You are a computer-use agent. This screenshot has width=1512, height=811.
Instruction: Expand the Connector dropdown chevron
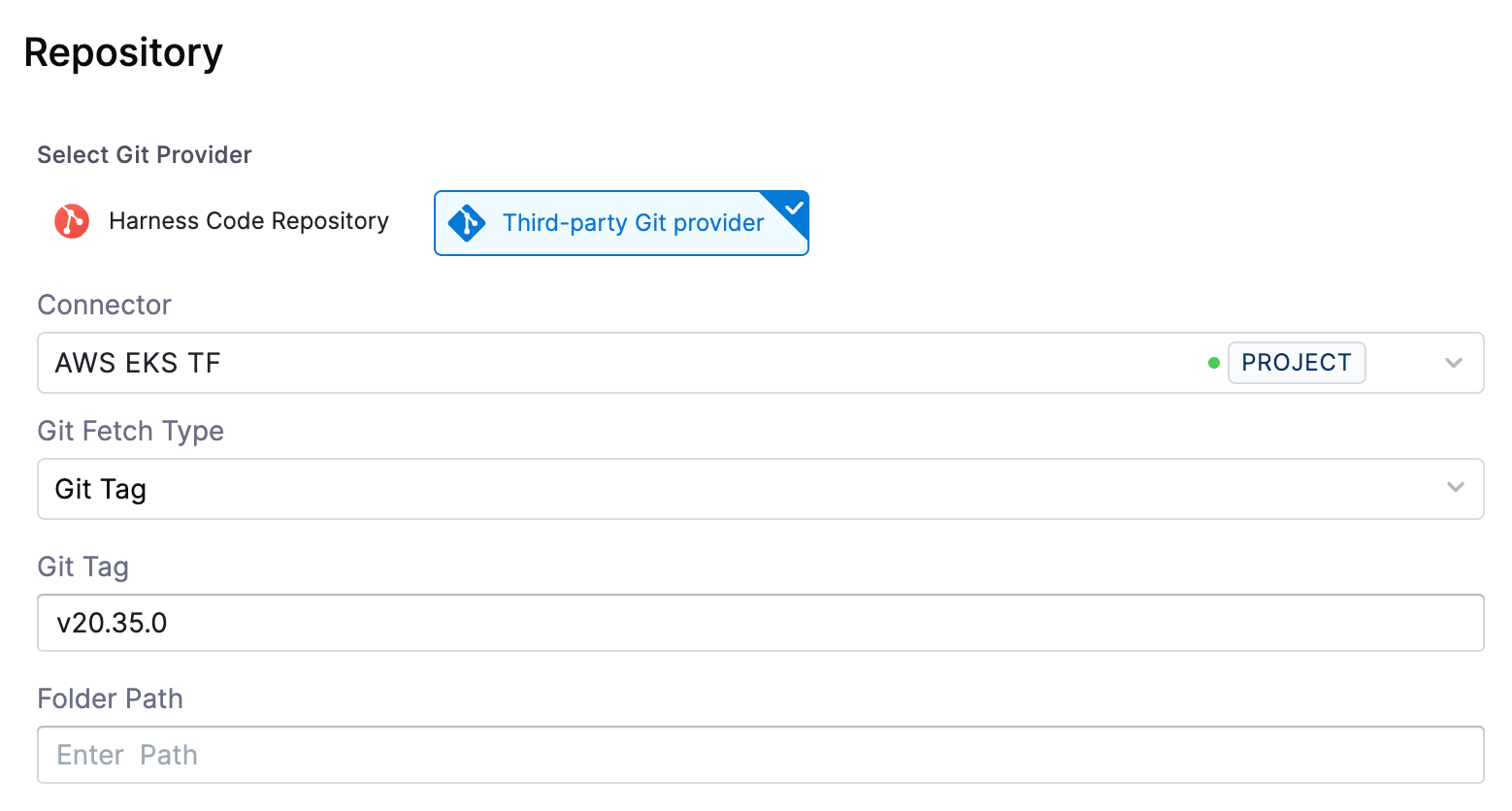1453,363
